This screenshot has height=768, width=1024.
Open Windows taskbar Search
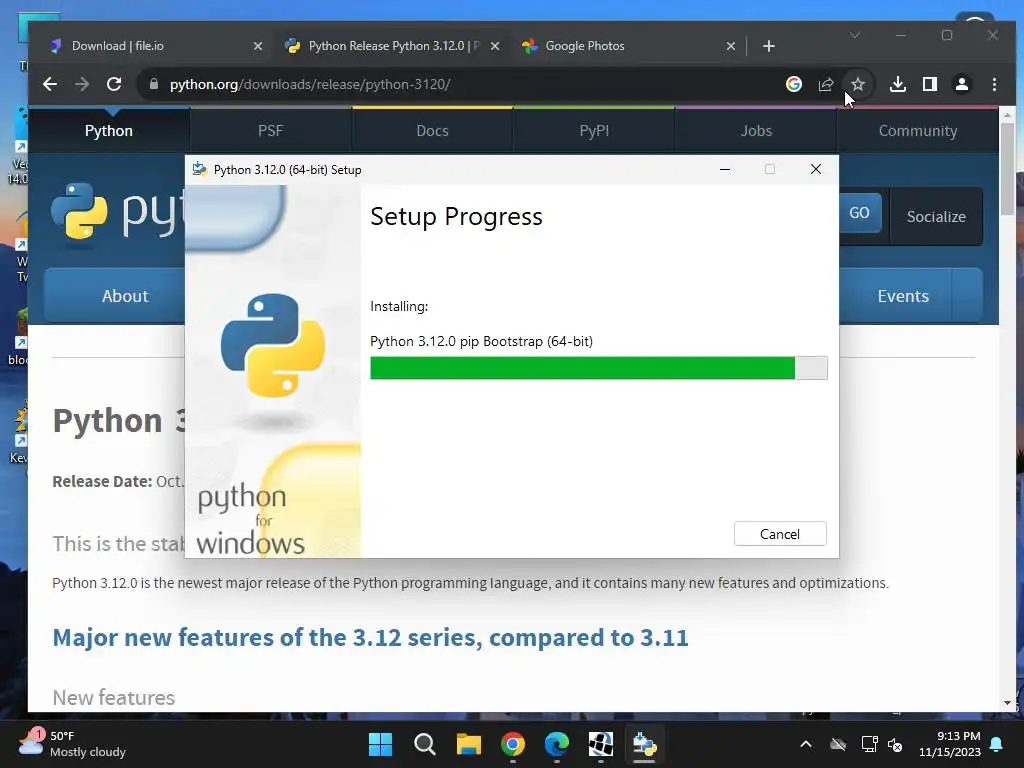click(424, 744)
